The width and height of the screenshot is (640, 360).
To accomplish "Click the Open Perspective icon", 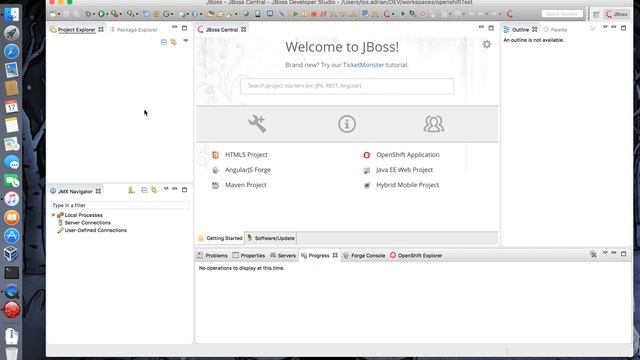I will 596,14.
